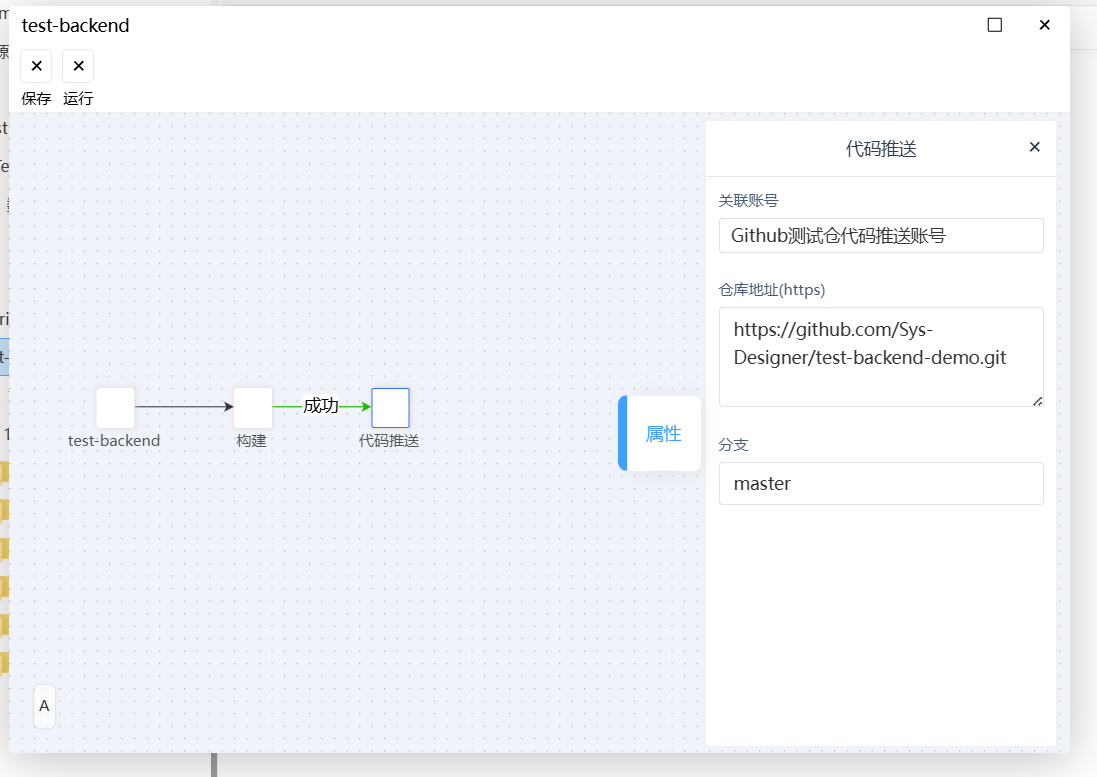Close the 代码推送 properties panel
Viewport: 1097px width, 777px height.
coord(1035,147)
